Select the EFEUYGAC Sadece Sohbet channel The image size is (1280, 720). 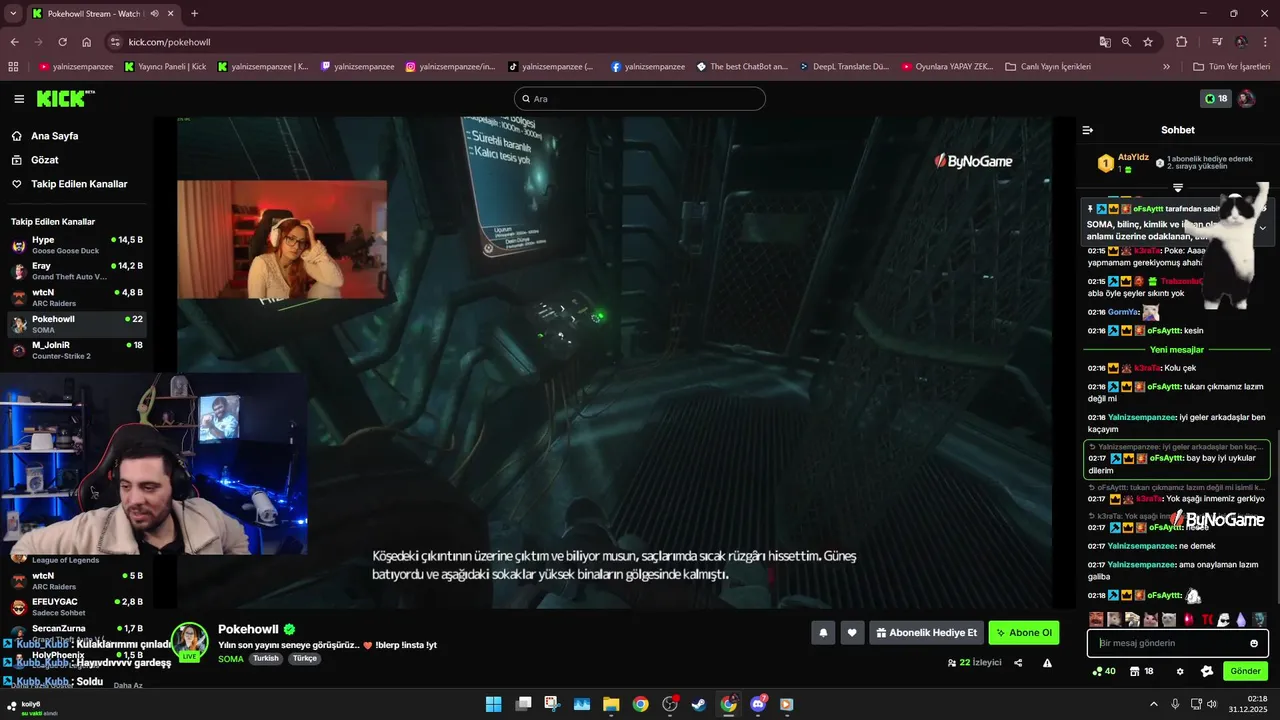[x=77, y=607]
